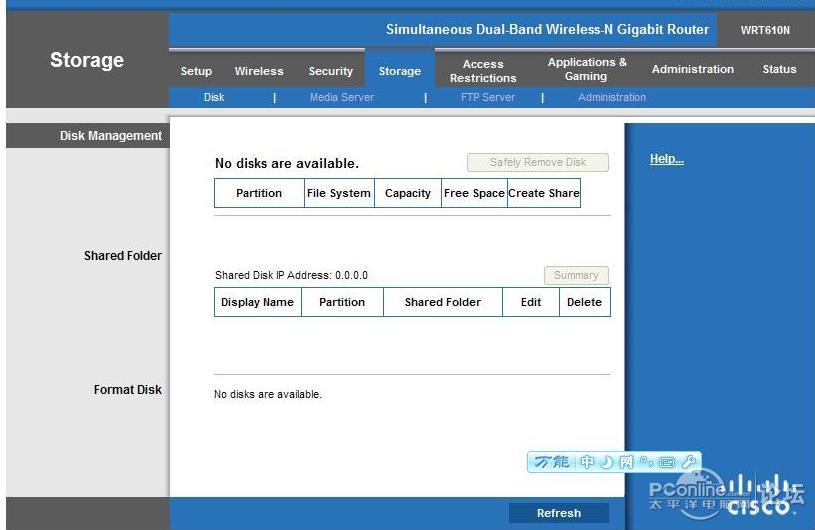Switch to the Wireless tab
This screenshot has height=530, width=815.
pos(259,71)
